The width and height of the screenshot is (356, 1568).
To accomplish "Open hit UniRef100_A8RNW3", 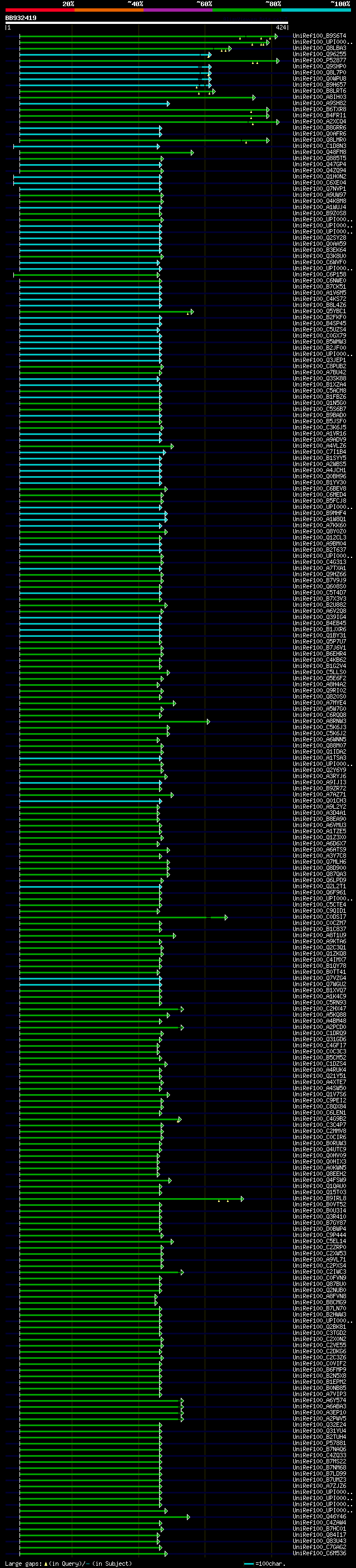I will (319, 721).
